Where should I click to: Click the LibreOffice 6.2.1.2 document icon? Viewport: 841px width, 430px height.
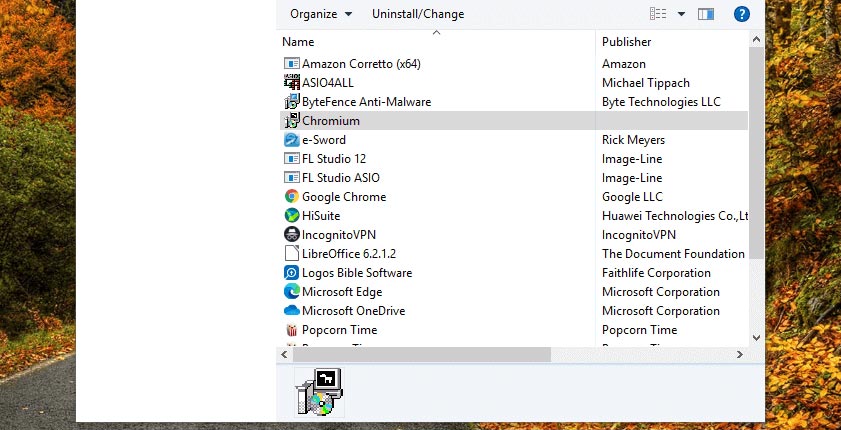tap(291, 254)
